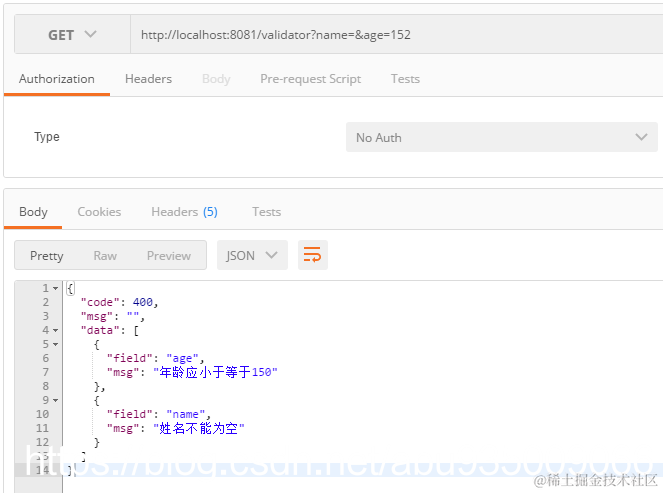Click the Type label in Authorization
Viewport: 663px width, 493px height.
47,137
